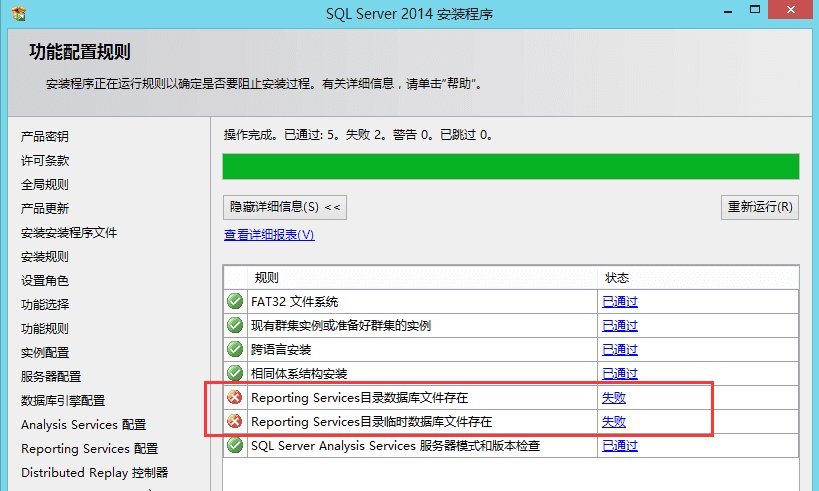The image size is (819, 491).
Task: Open 失败 link for Reporting Services目录临时数据库文件存在
Action: point(614,422)
